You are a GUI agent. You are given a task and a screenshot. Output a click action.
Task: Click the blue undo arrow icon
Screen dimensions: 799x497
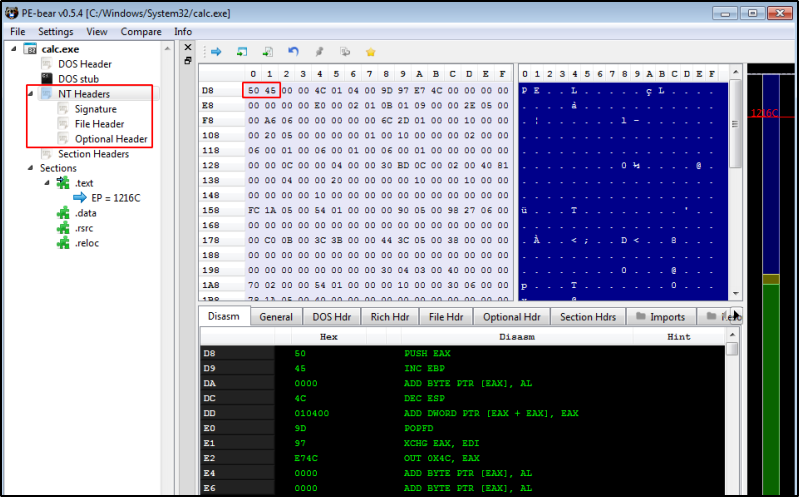[293, 51]
